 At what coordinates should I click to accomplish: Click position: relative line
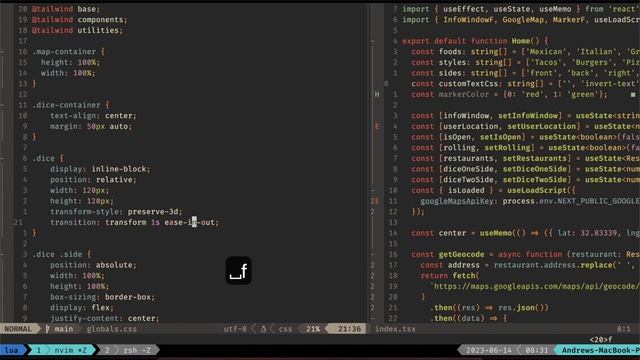click(93, 180)
